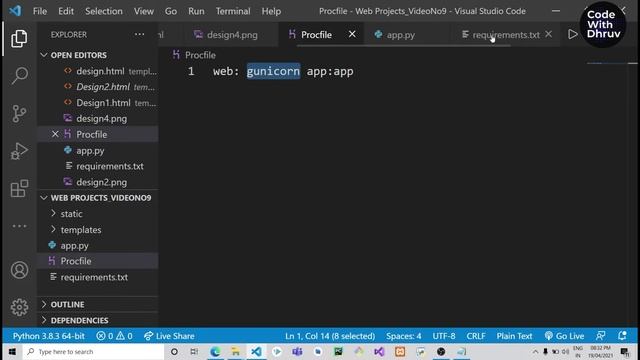Viewport: 640px width, 360px height.
Task: Open the Explorer view in activity bar
Action: click(19, 38)
